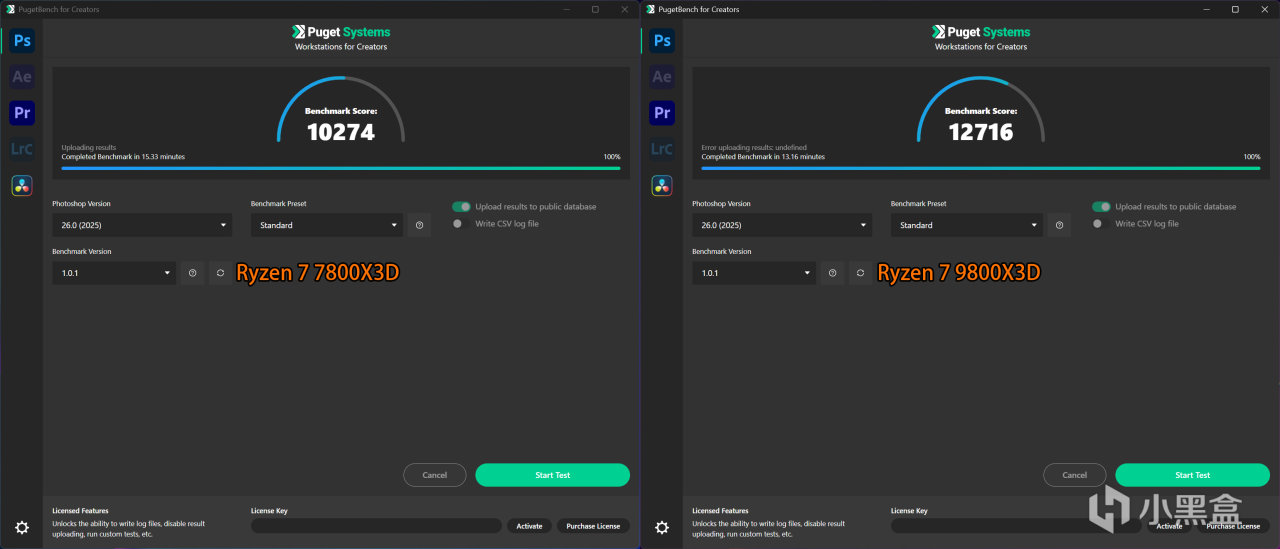The image size is (1280, 549).
Task: Toggle Upload results to public database, right window
Action: (1101, 207)
